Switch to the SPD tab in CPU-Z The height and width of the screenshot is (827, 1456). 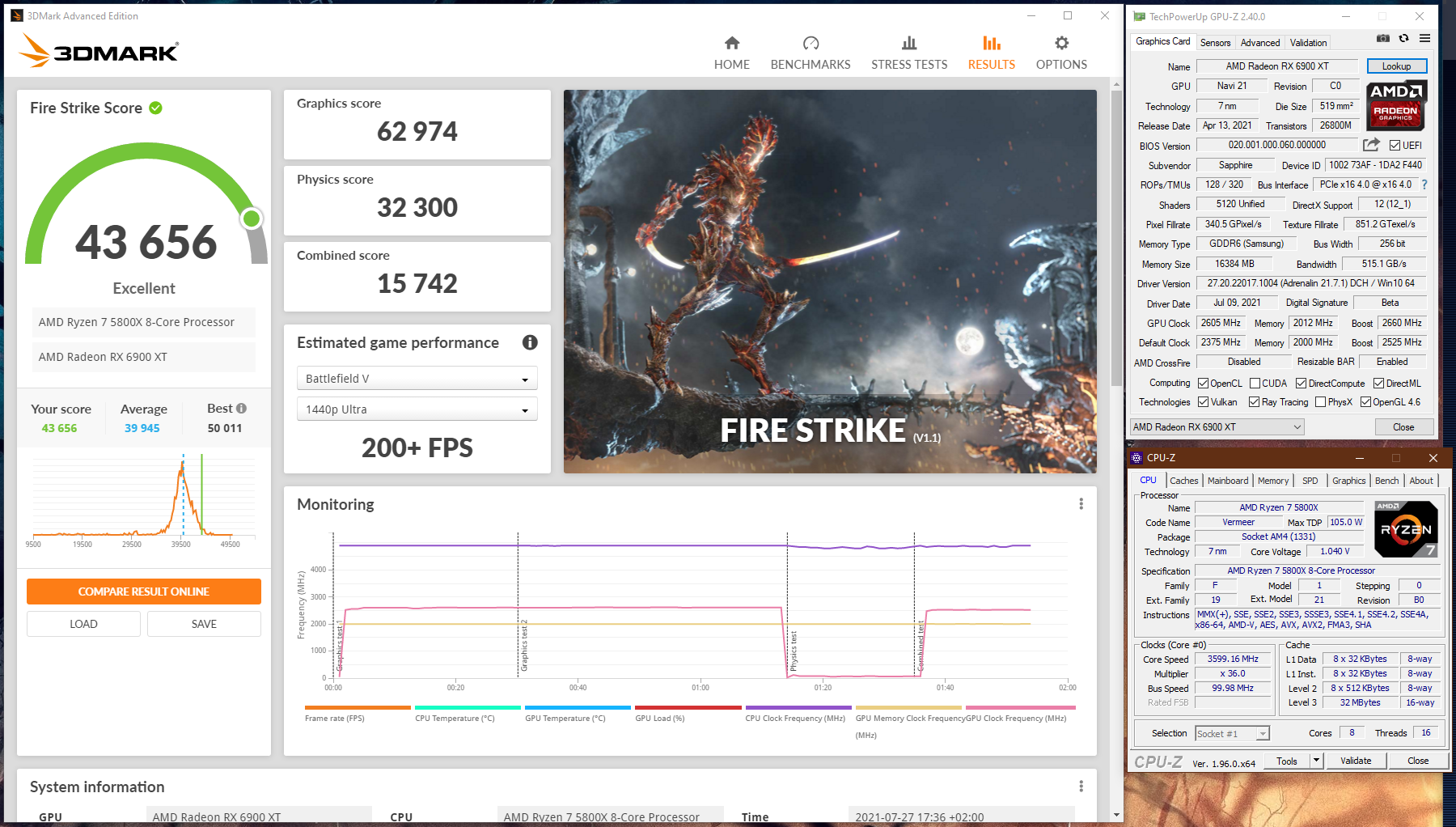1310,481
